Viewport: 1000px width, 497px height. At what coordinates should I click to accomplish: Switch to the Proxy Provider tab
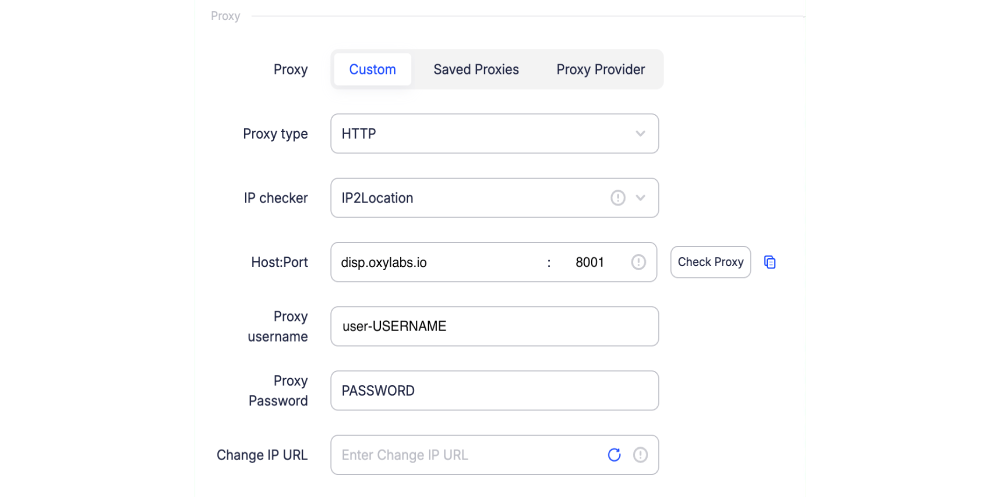601,70
